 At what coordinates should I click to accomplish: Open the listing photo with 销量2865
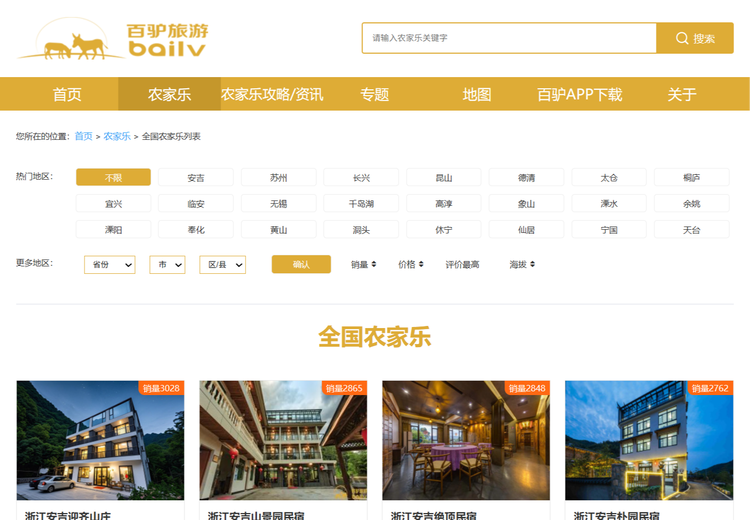point(283,440)
